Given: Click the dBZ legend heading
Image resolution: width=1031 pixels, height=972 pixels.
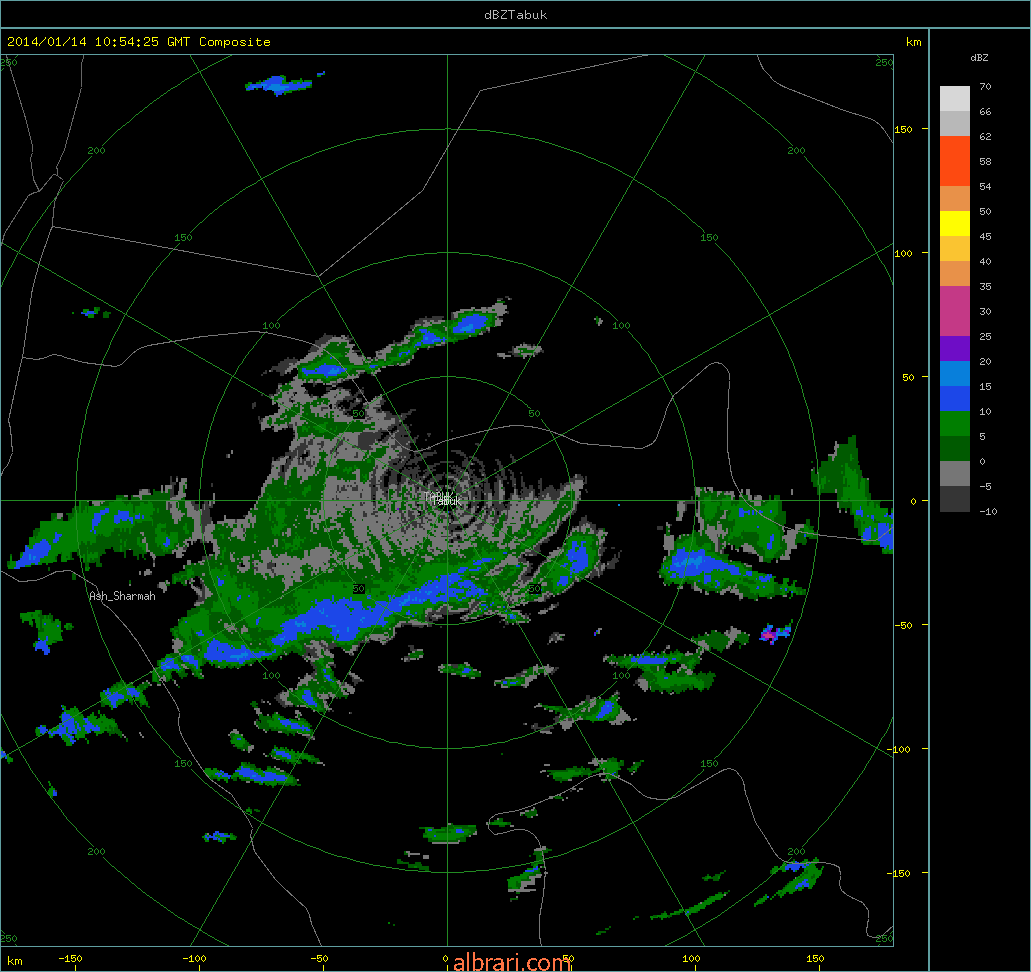Looking at the screenshot, I should tap(979, 58).
